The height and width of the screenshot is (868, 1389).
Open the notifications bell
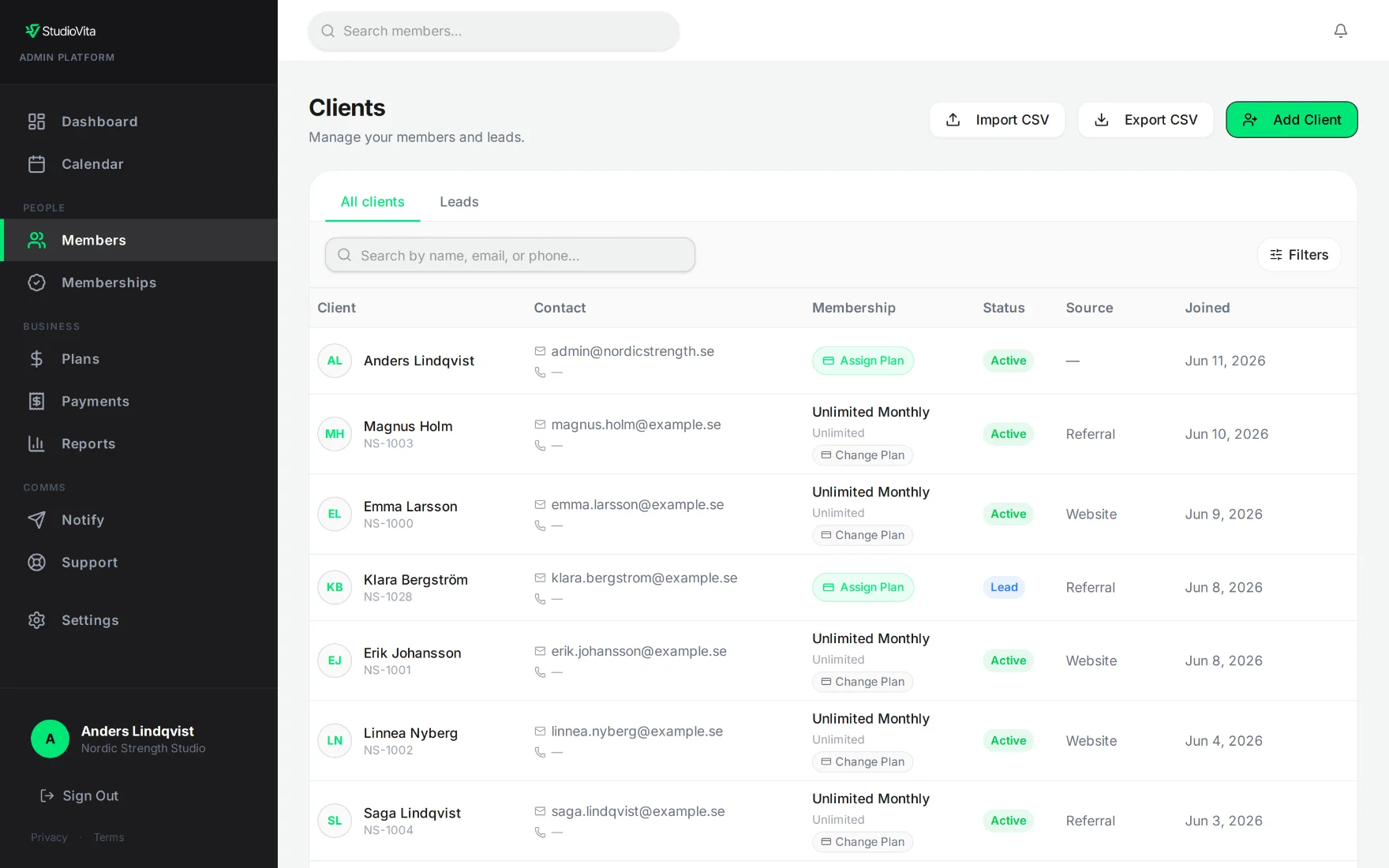click(x=1340, y=31)
